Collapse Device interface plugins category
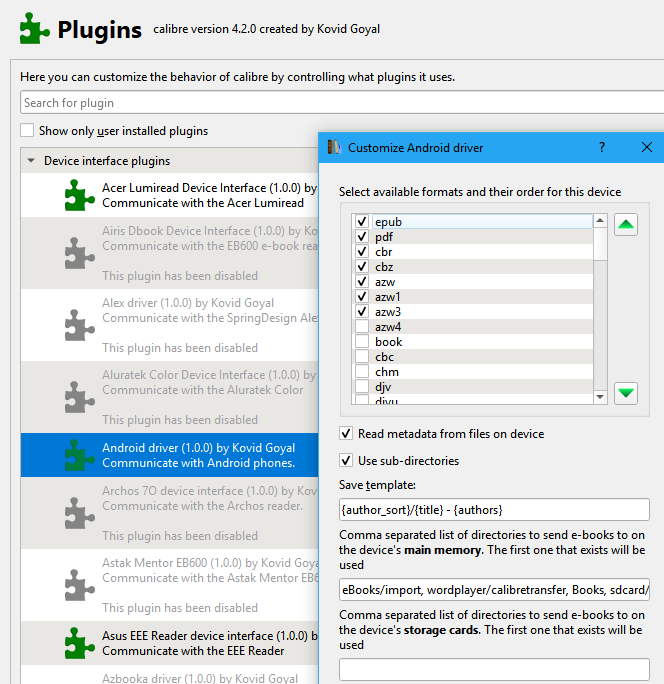This screenshot has height=684, width=664. [31, 161]
